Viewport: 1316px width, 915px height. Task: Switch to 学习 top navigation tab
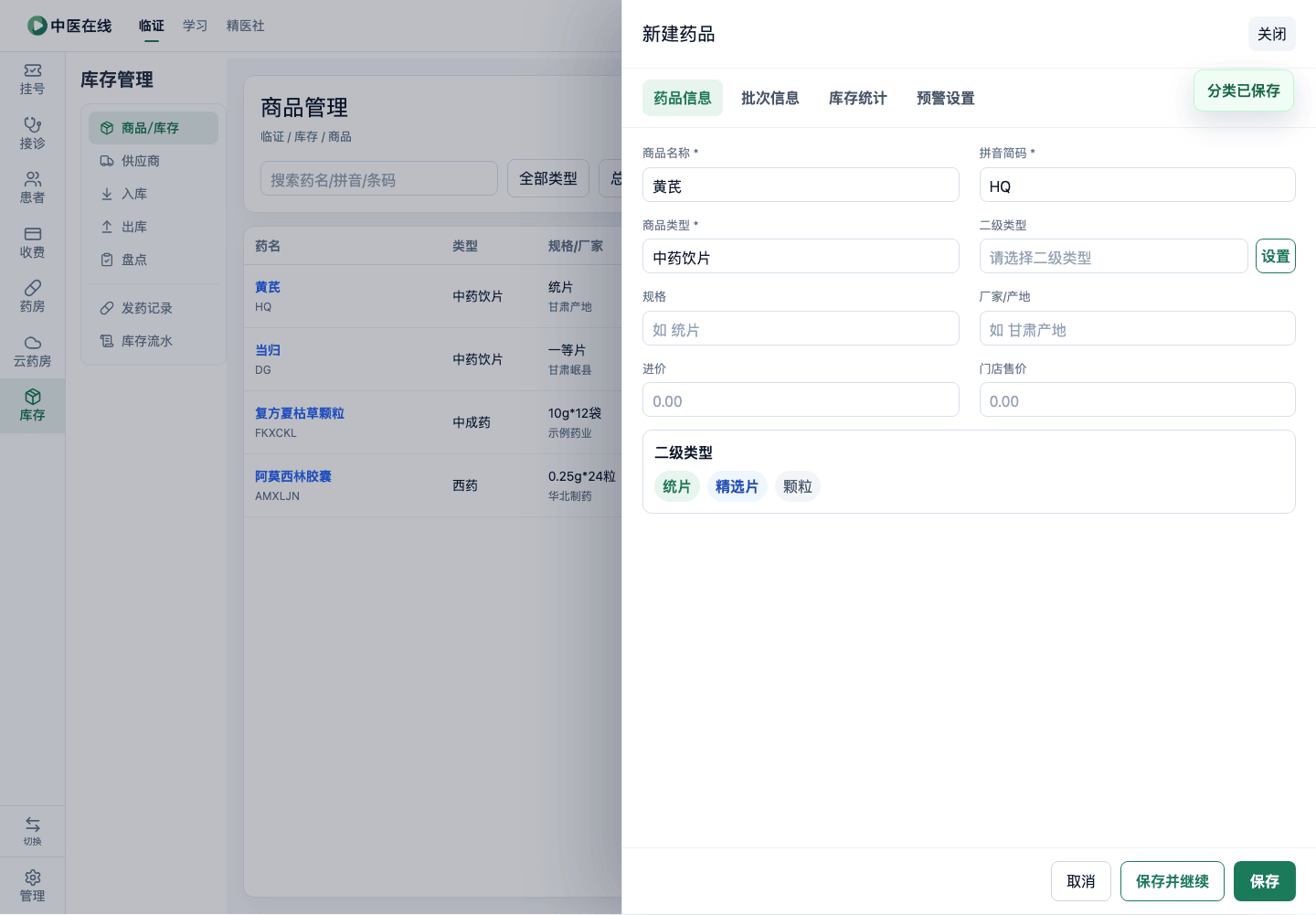[x=196, y=26]
